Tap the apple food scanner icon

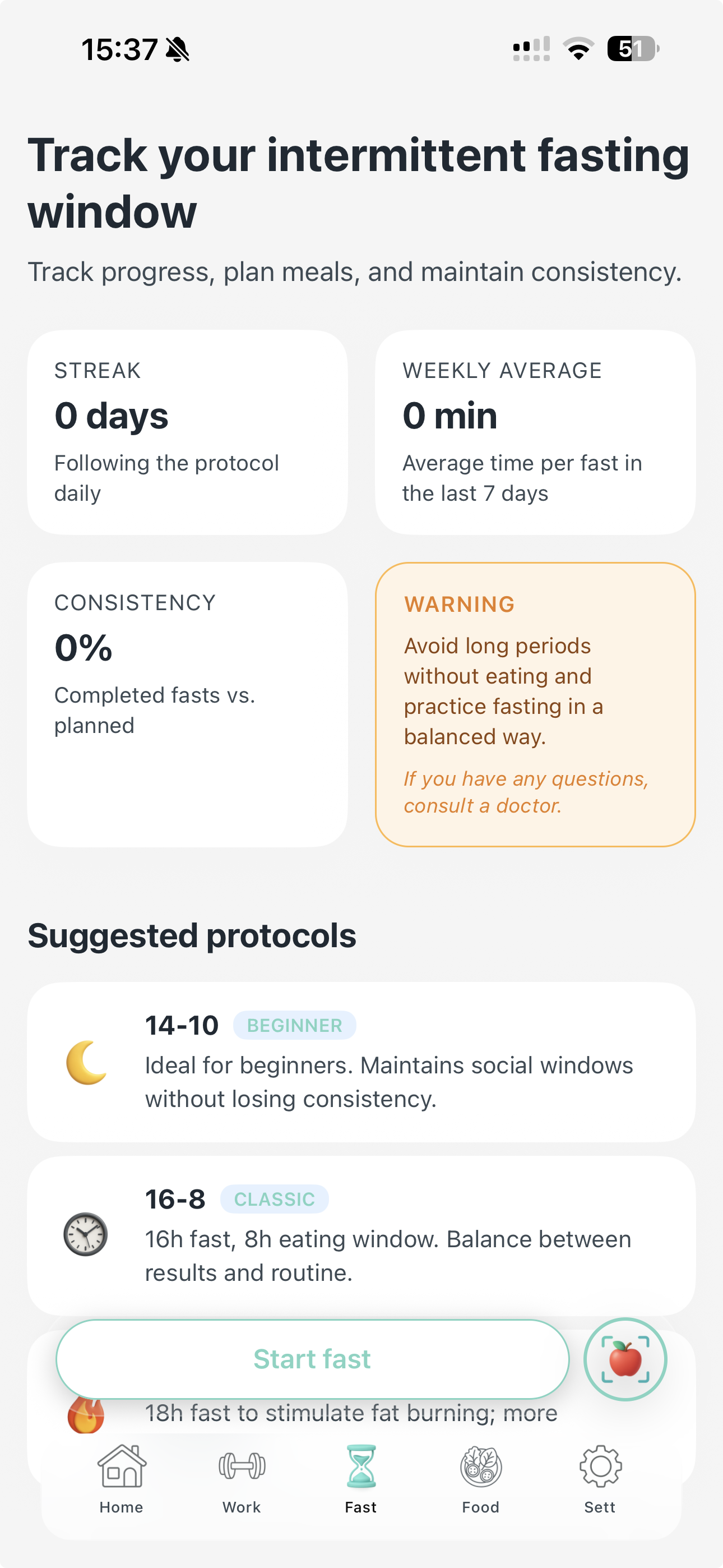pyautogui.click(x=625, y=1359)
